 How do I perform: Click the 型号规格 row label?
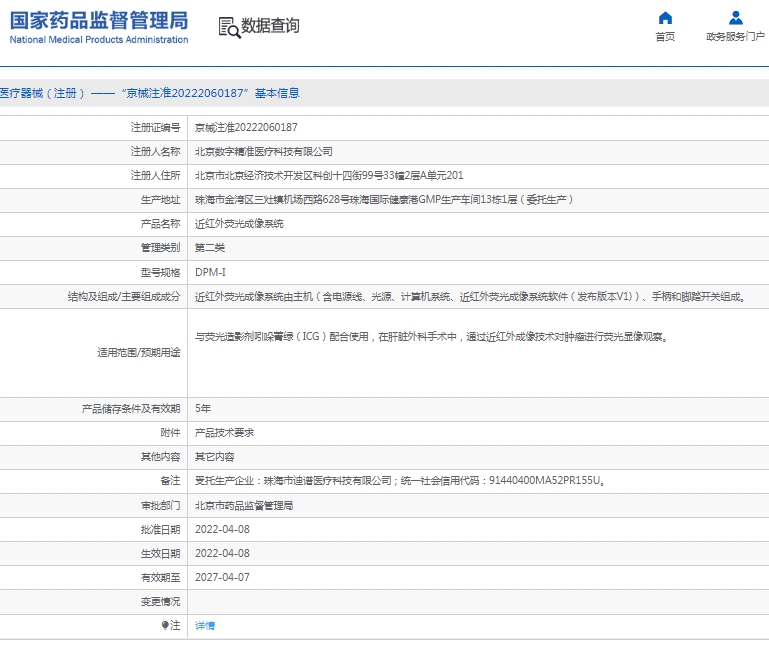click(x=160, y=272)
